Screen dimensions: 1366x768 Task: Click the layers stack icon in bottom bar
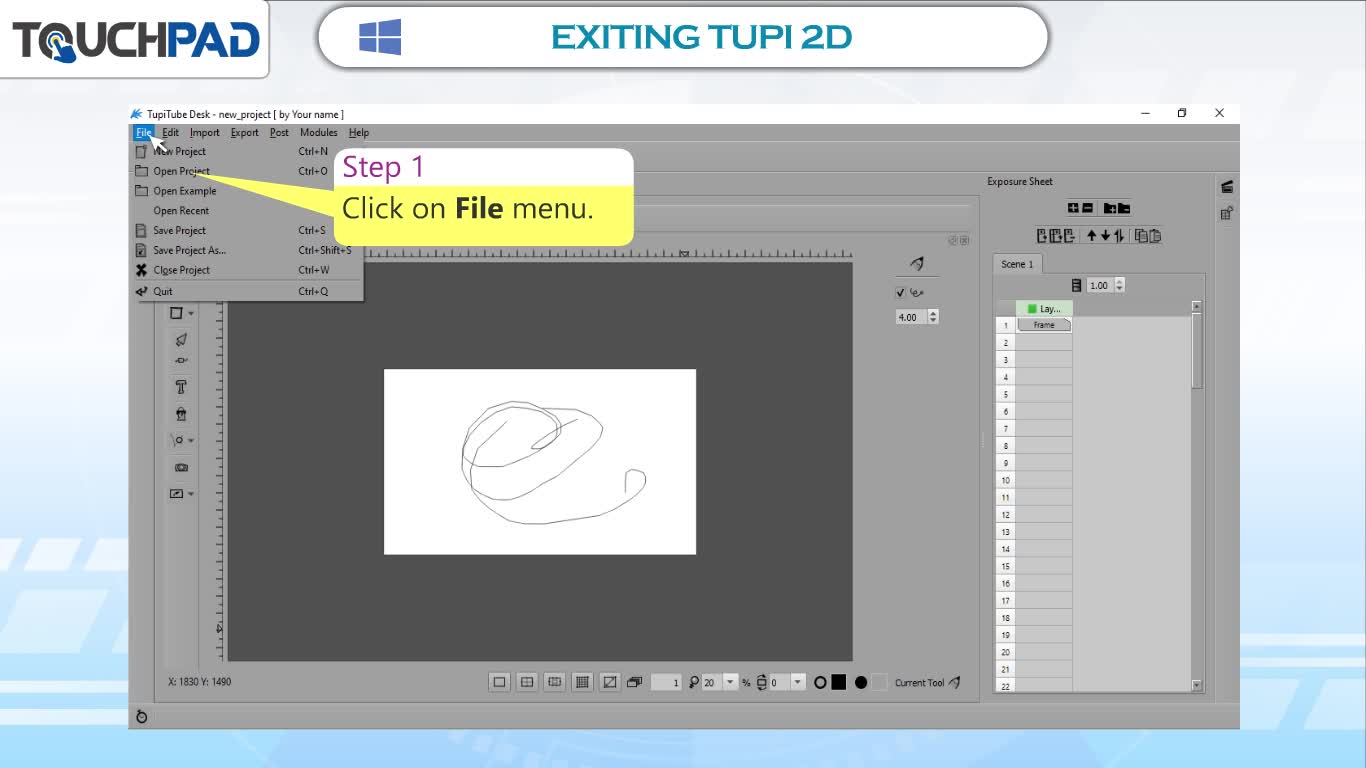coord(634,683)
